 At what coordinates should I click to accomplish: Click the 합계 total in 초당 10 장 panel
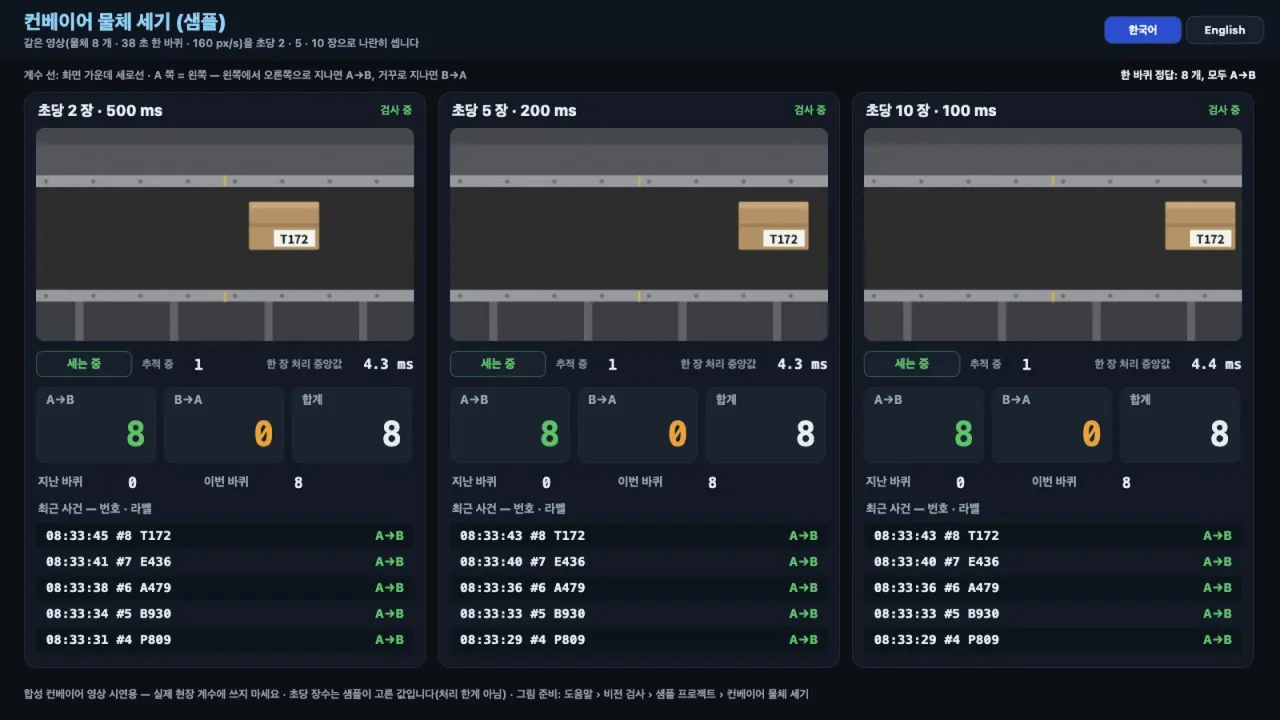pyautogui.click(x=1180, y=425)
